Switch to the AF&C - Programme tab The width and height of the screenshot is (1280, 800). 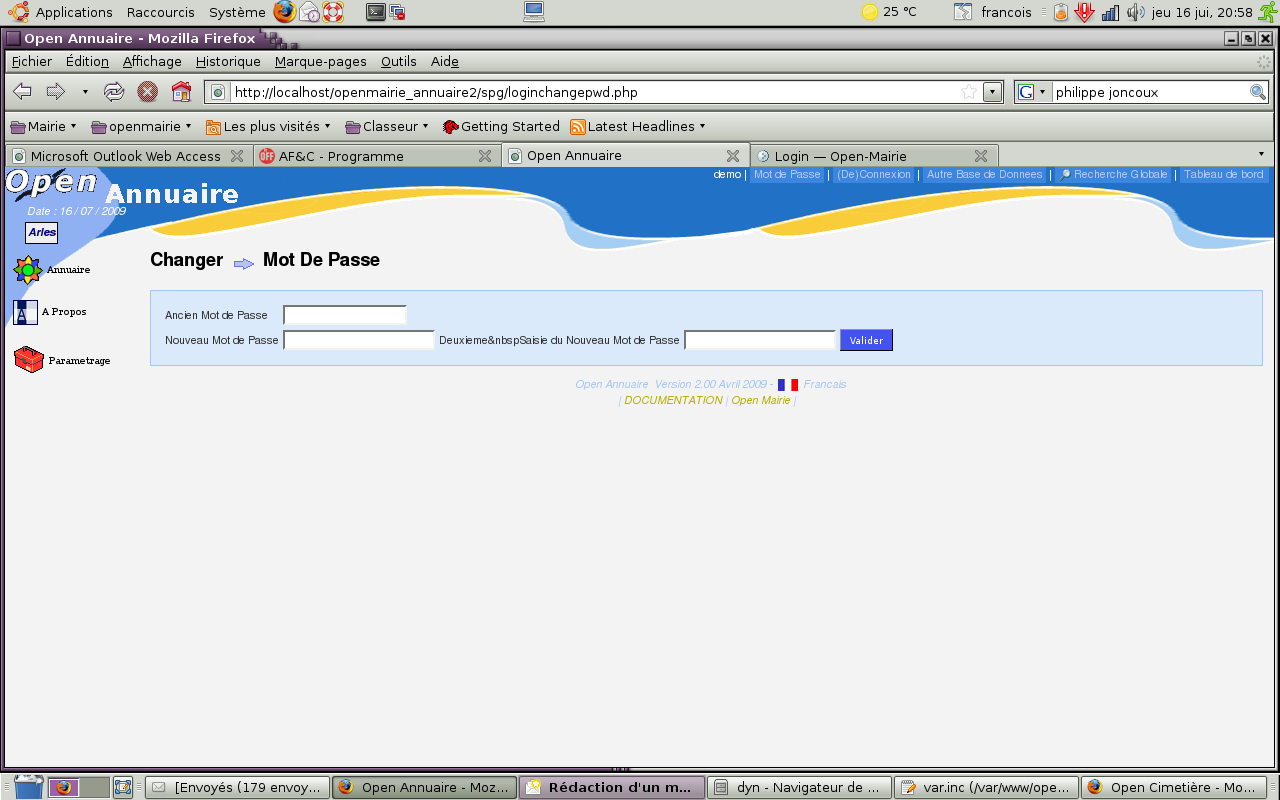pyautogui.click(x=341, y=156)
